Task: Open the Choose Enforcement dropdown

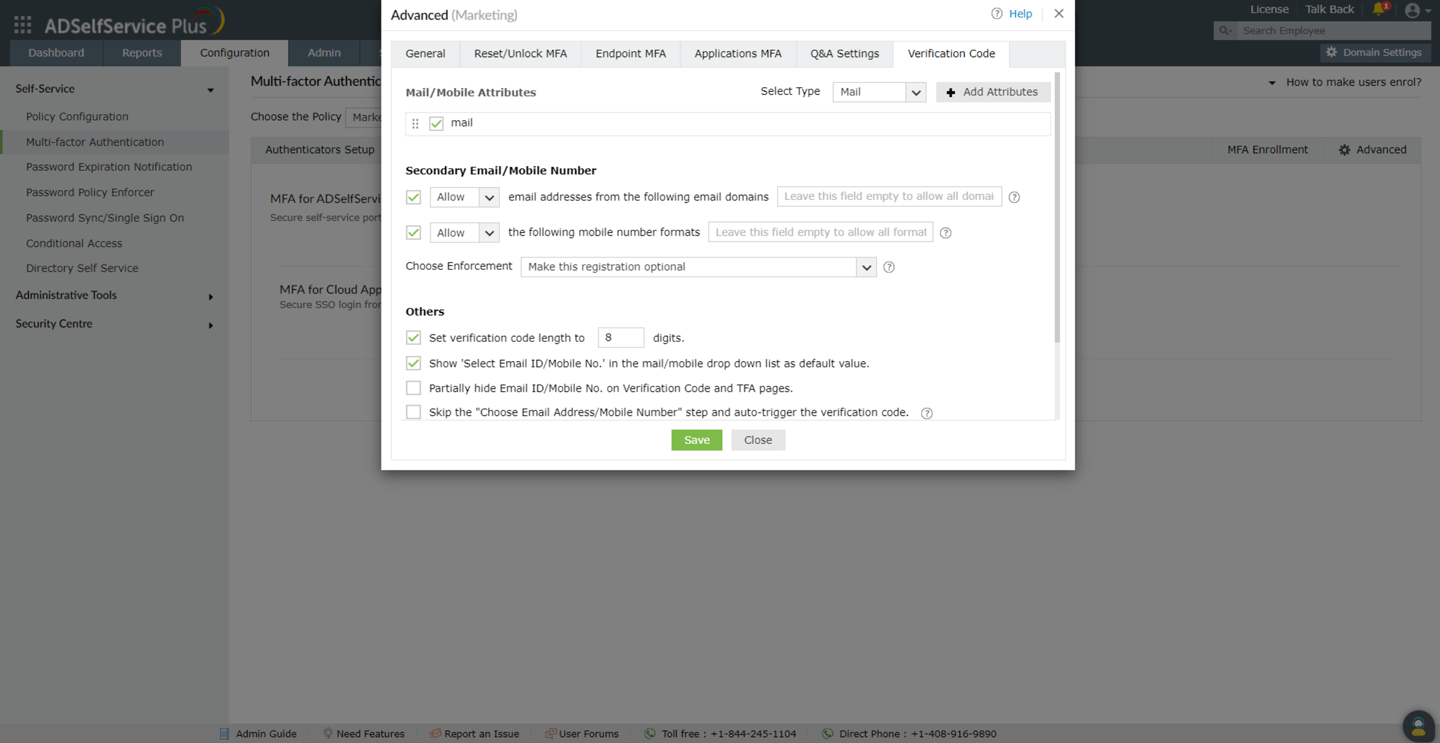Action: (698, 267)
